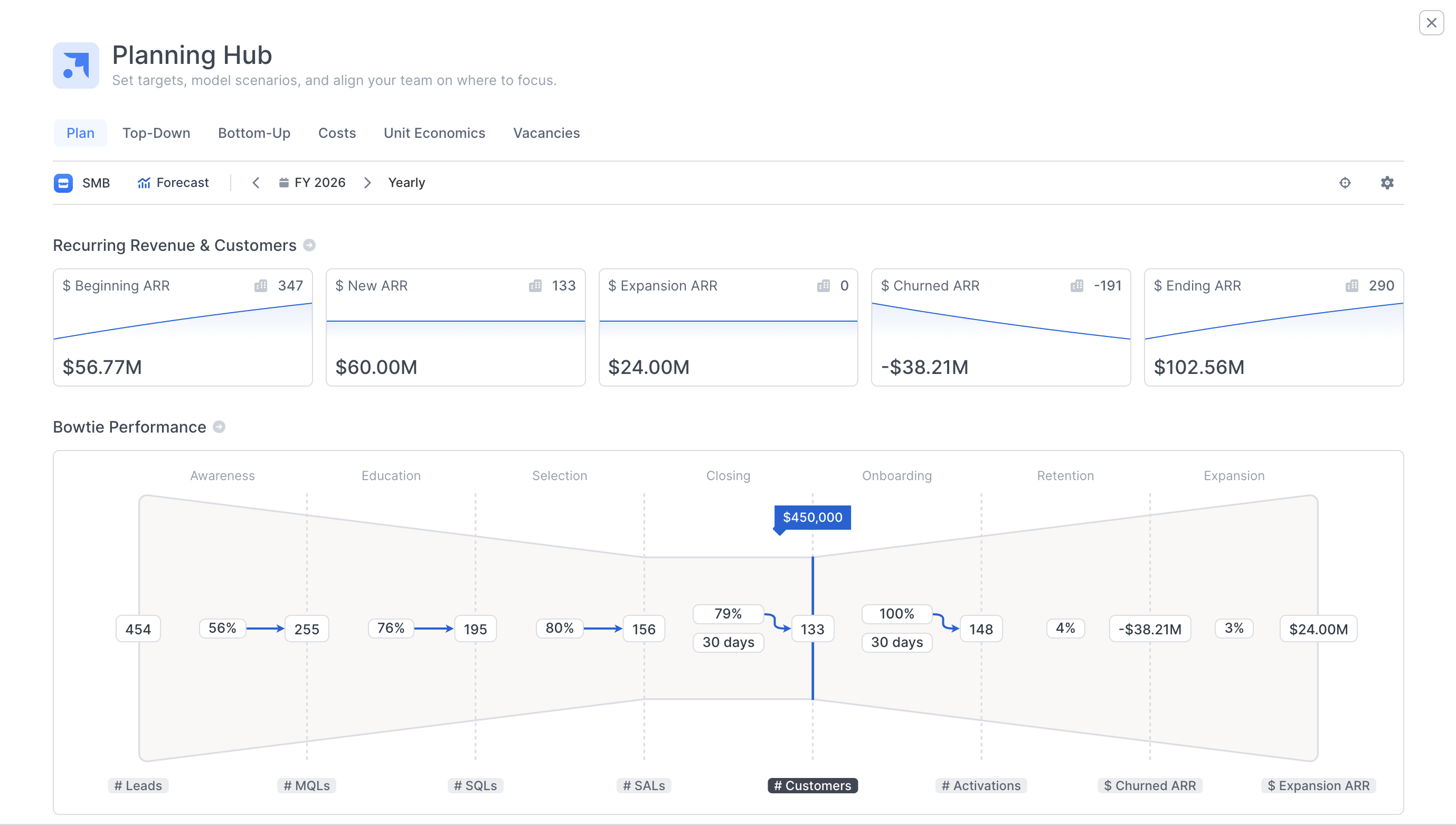Image resolution: width=1456 pixels, height=825 pixels.
Task: Click the # Customers label in the bowtie chart
Action: pyautogui.click(x=812, y=785)
